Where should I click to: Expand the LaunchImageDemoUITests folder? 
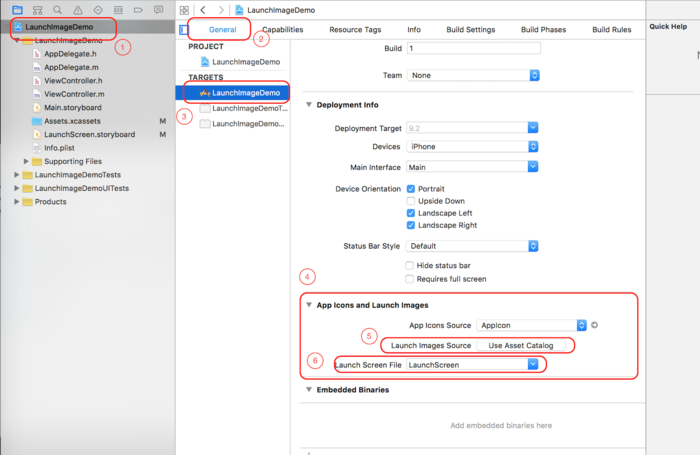[x=17, y=188]
